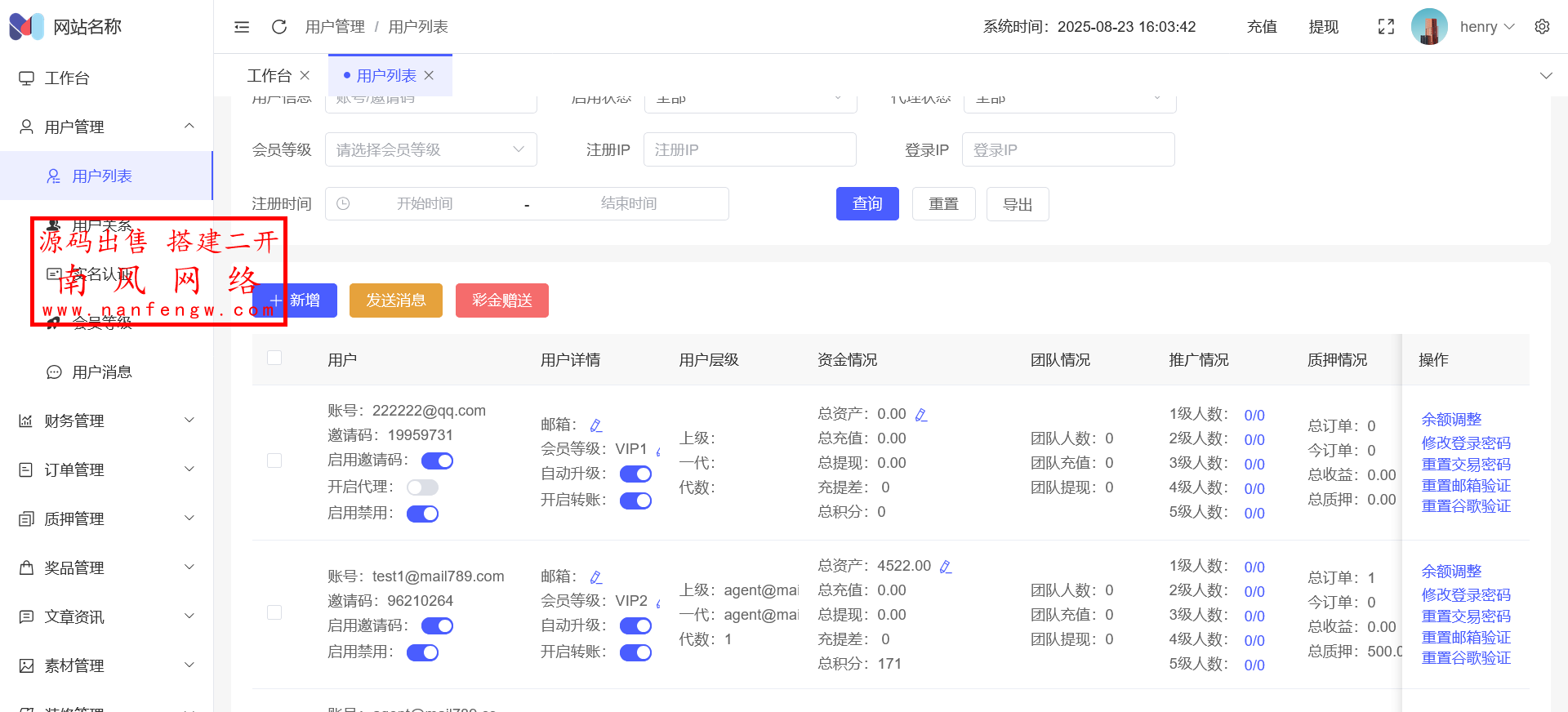Open 用户消息 in the sidebar
This screenshot has width=1568, height=712.
tap(102, 372)
